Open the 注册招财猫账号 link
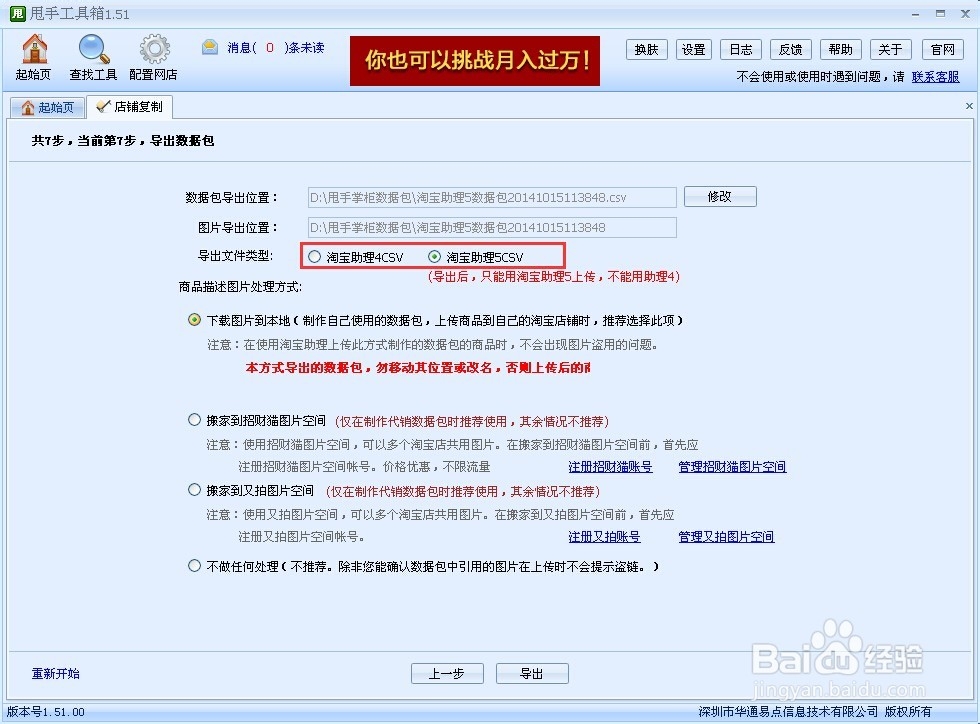The width and height of the screenshot is (980, 724). (610, 466)
